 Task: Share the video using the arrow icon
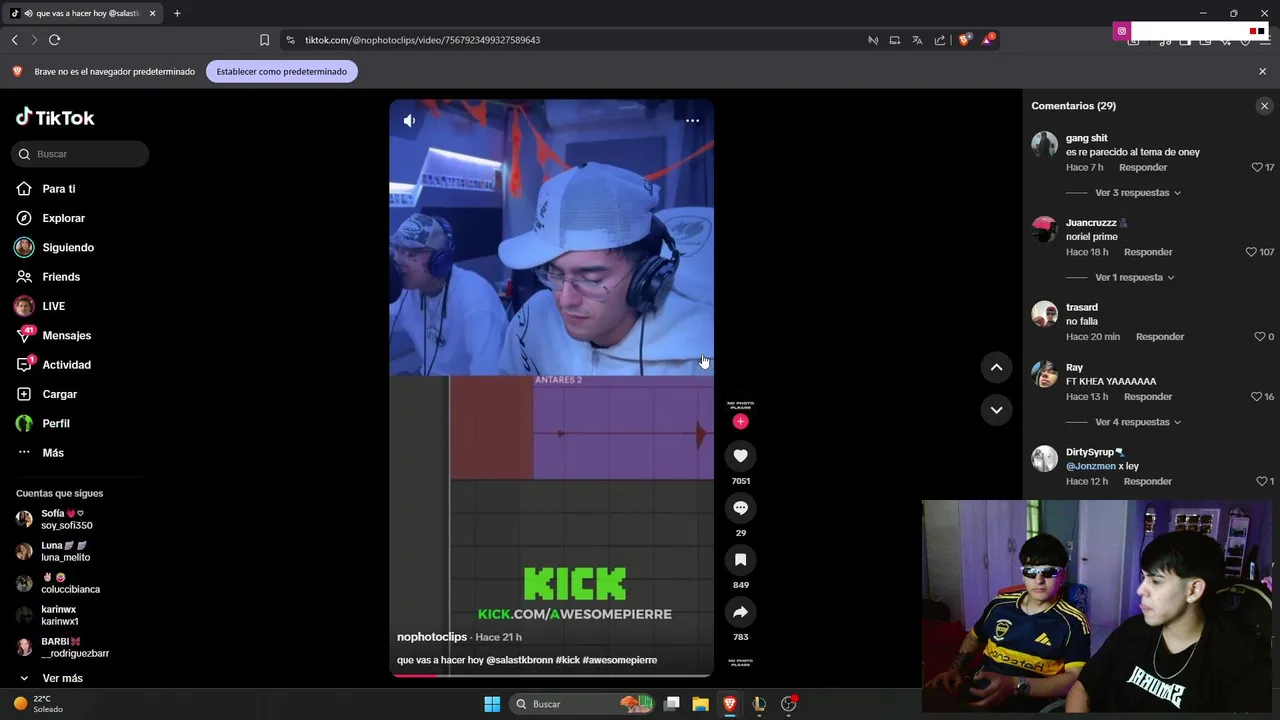pos(740,612)
